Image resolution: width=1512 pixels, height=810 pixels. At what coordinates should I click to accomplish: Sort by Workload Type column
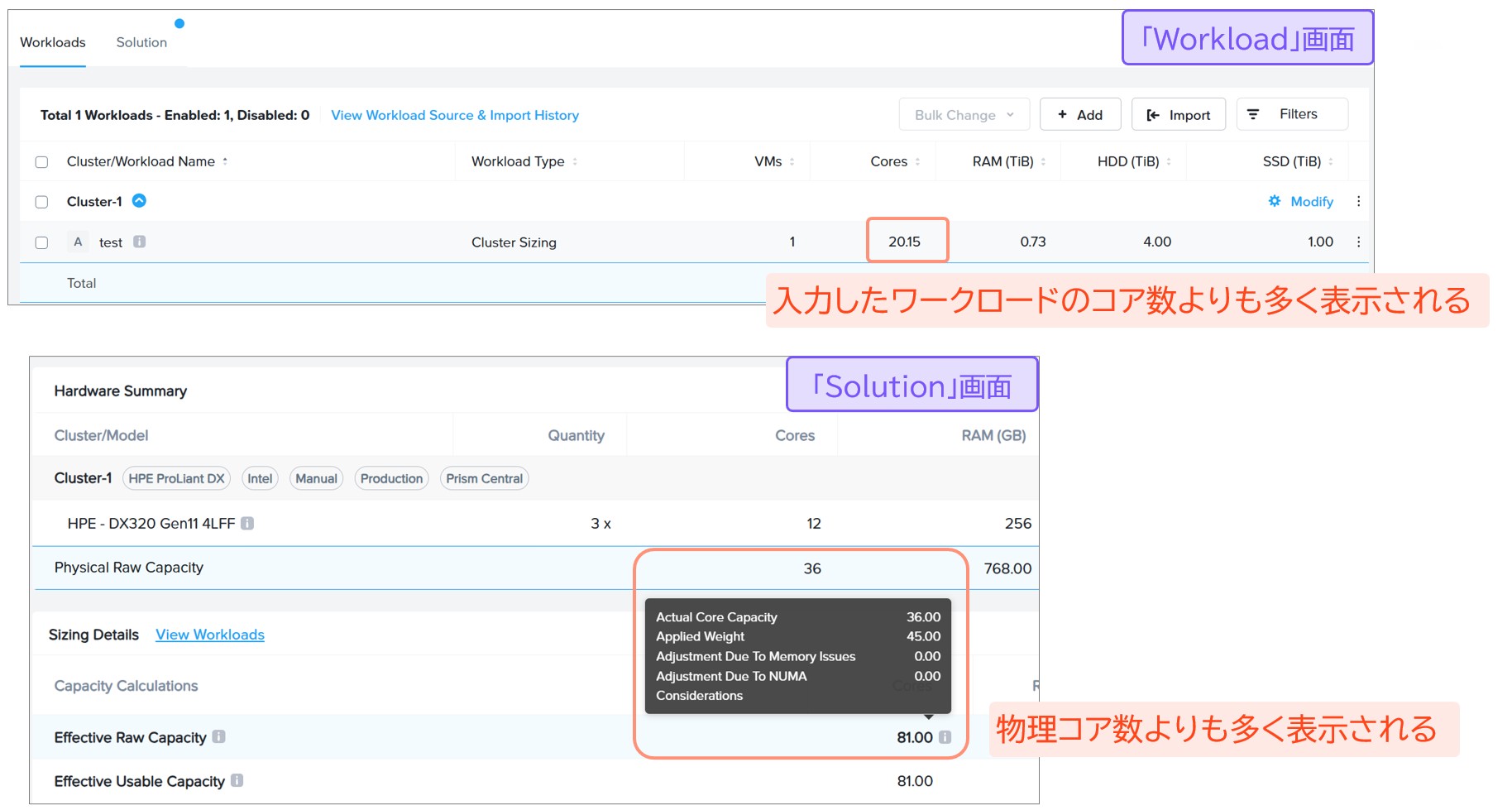575,161
